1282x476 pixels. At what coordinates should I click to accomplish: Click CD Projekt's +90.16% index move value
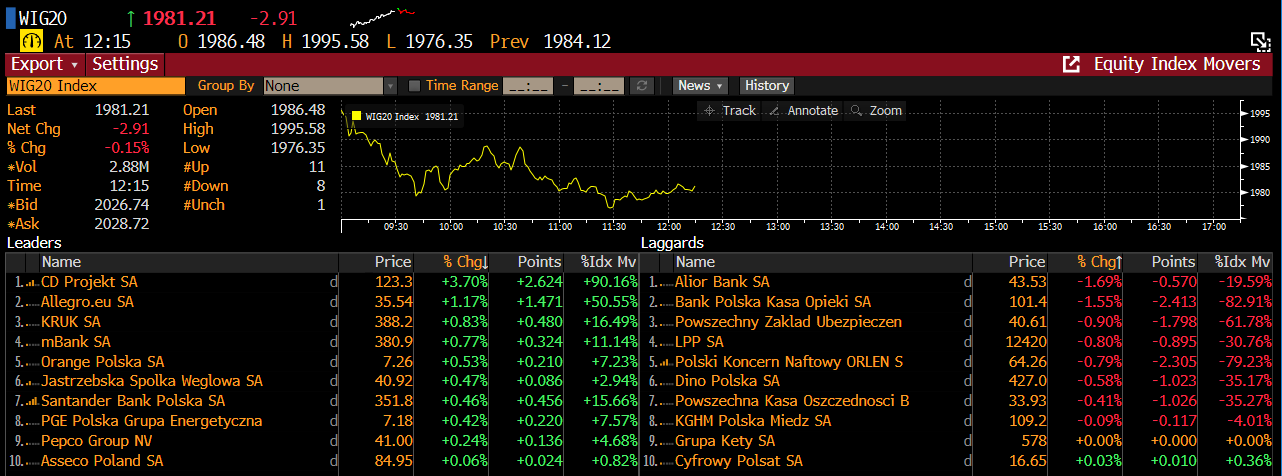point(609,282)
